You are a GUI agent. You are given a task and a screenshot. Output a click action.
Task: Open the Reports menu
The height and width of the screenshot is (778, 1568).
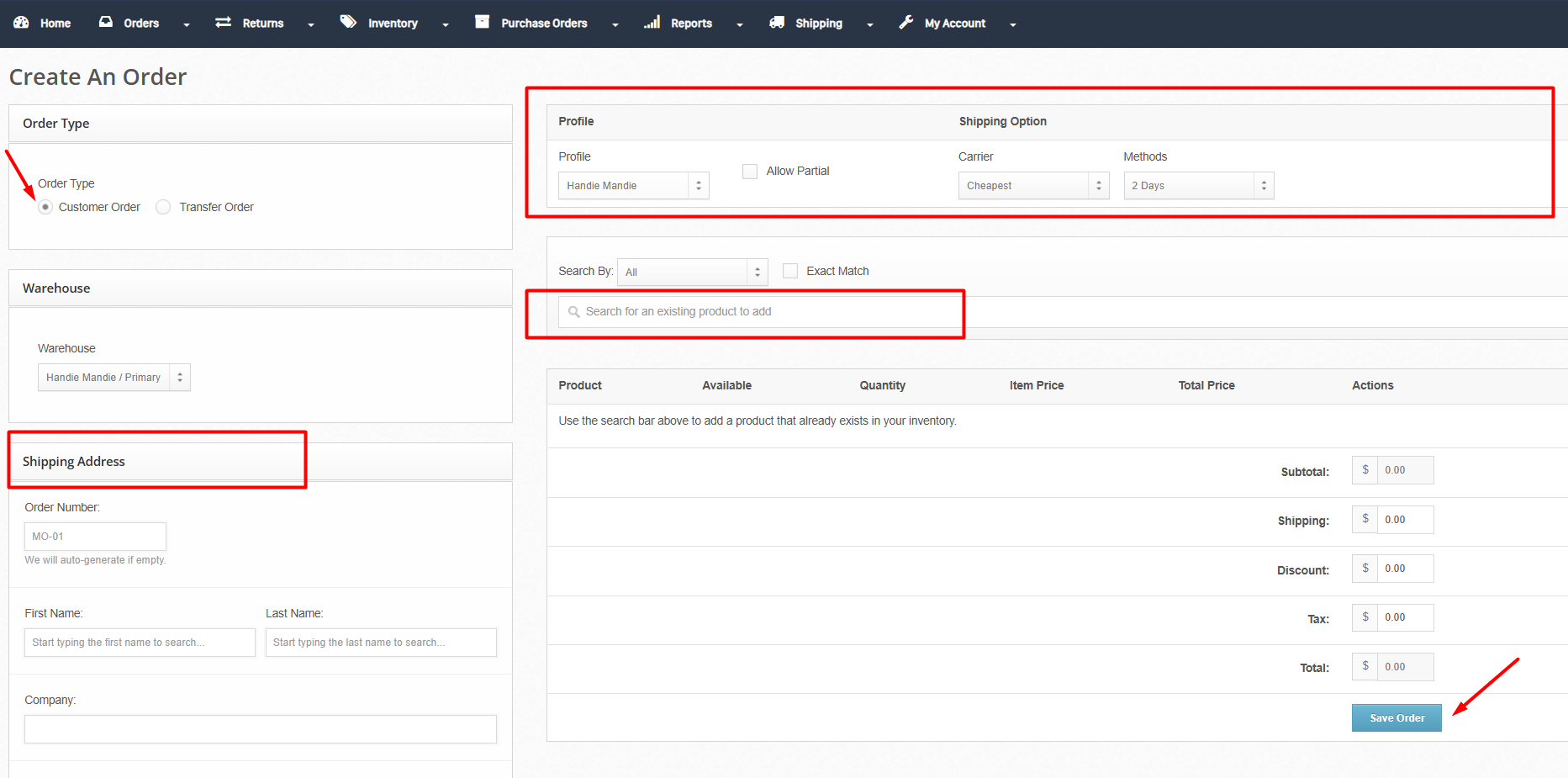(692, 24)
